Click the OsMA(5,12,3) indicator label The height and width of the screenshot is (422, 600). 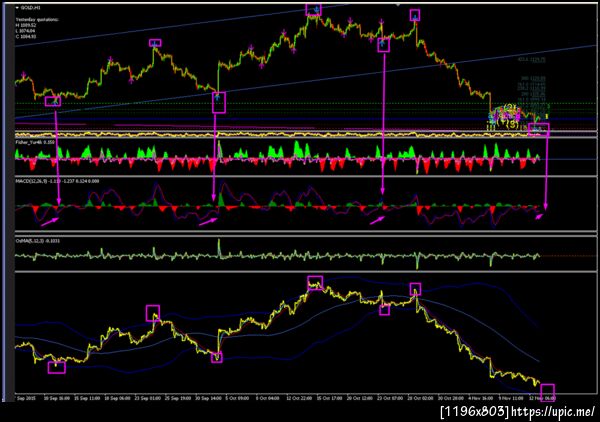click(x=38, y=241)
